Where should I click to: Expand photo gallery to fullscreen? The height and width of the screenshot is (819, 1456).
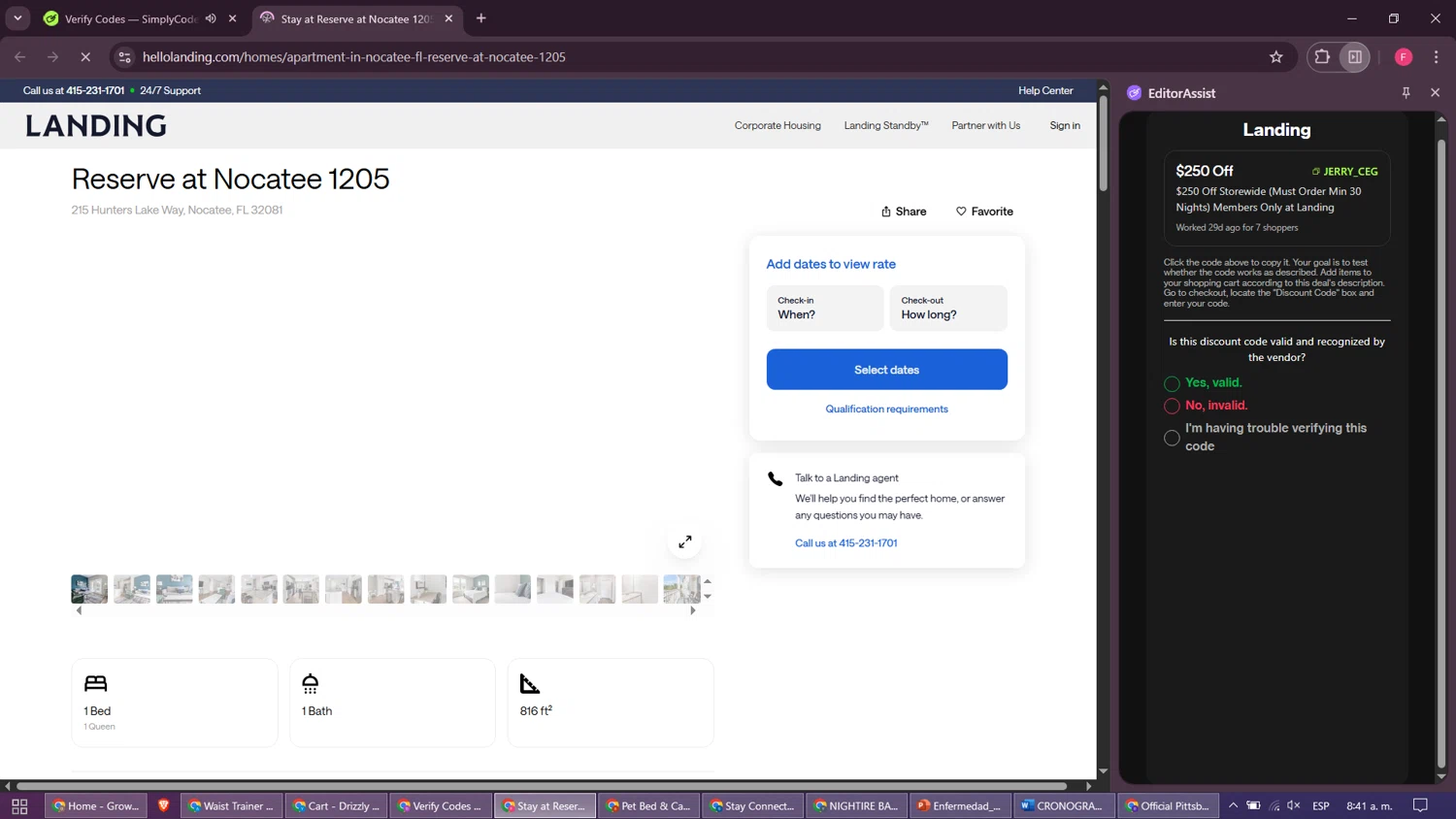pyautogui.click(x=685, y=541)
